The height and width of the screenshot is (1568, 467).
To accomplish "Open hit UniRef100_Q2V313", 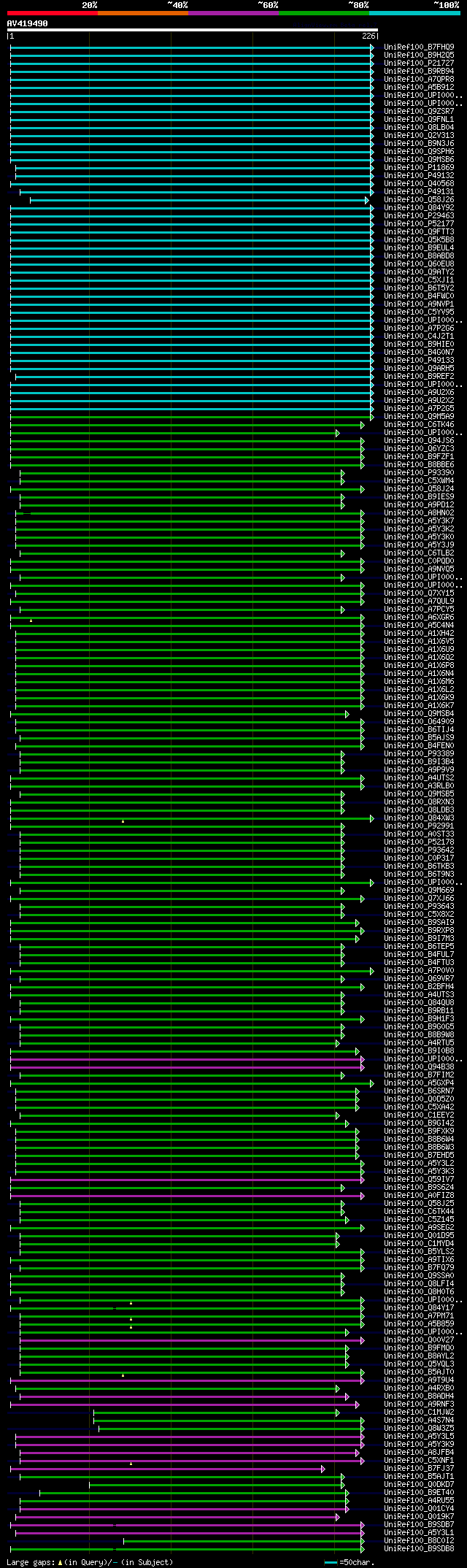I will pyautogui.click(x=419, y=135).
